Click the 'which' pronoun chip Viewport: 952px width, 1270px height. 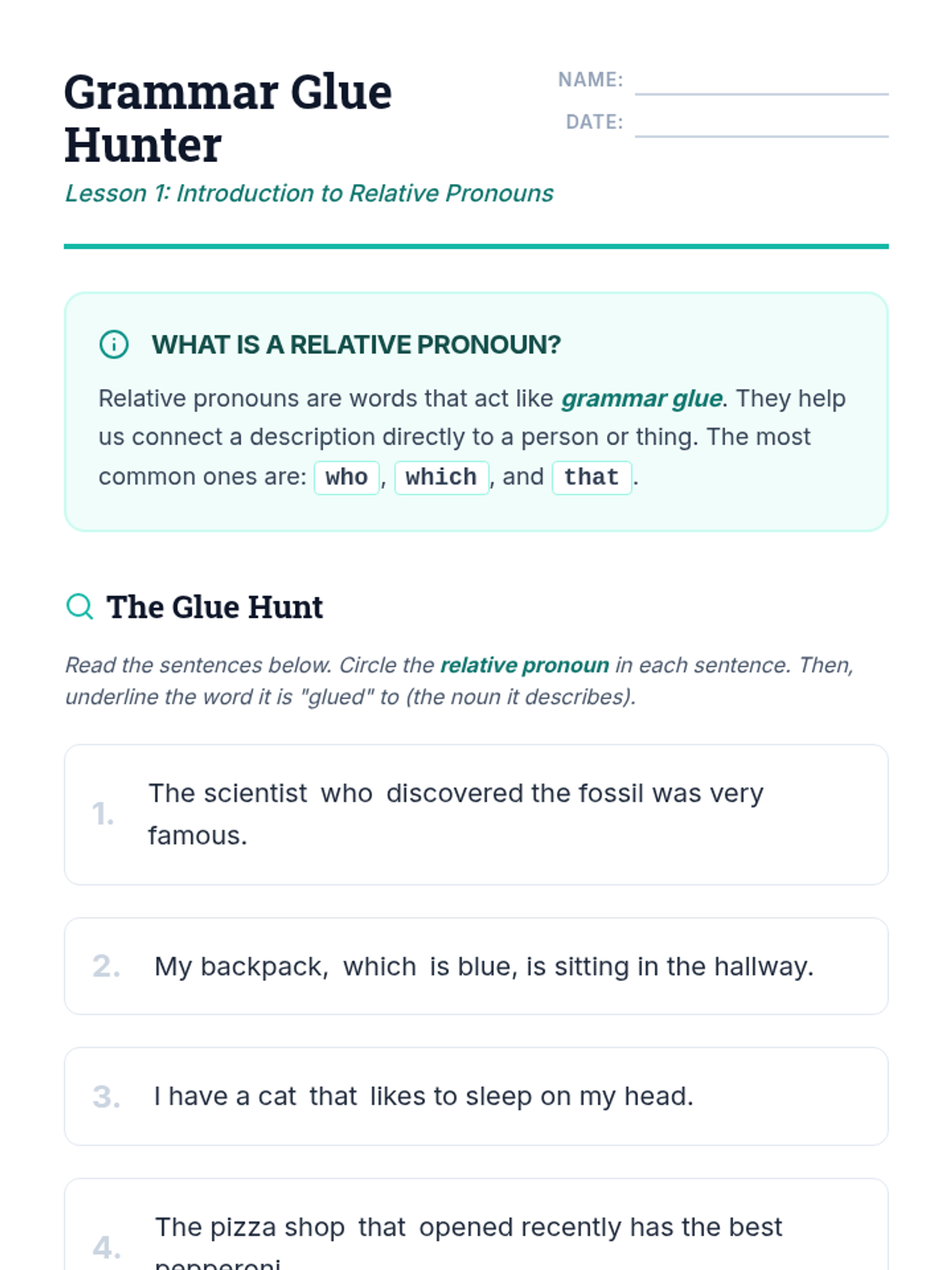[441, 477]
